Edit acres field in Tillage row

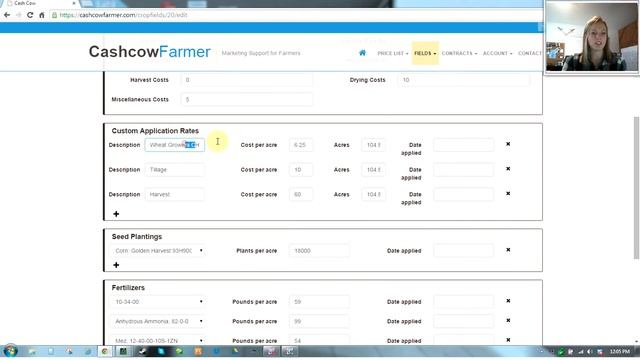pos(373,170)
